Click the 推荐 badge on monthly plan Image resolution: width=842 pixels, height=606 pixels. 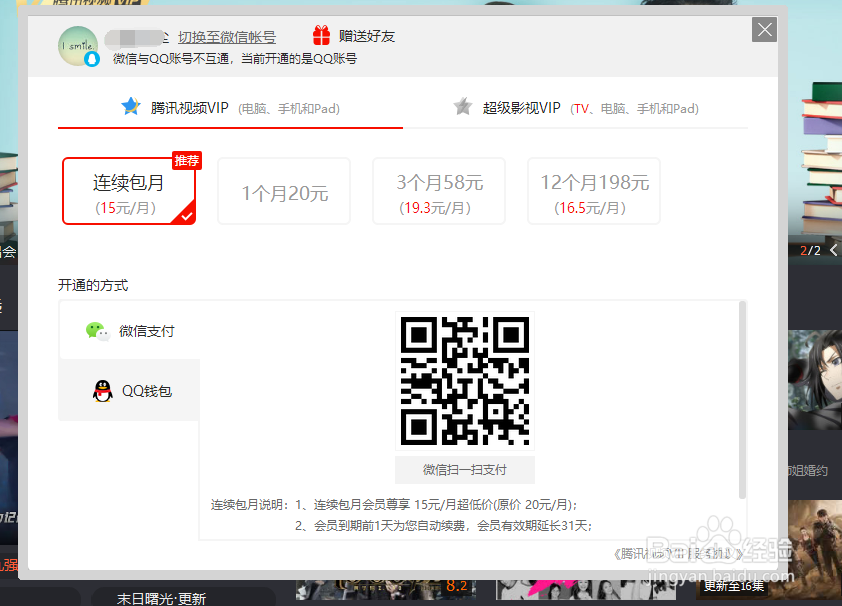186,160
